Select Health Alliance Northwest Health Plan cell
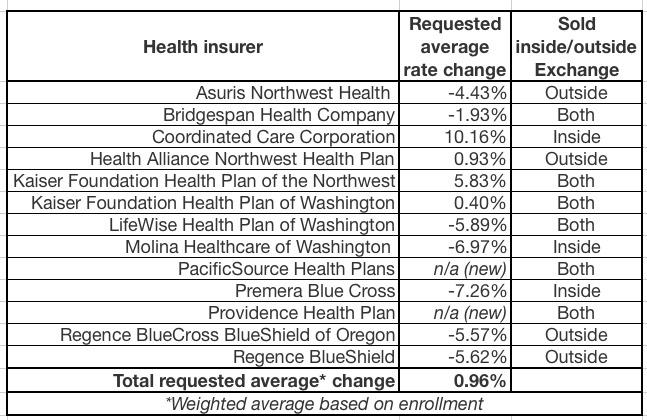Viewport: 647px width, 420px height. tap(242, 159)
